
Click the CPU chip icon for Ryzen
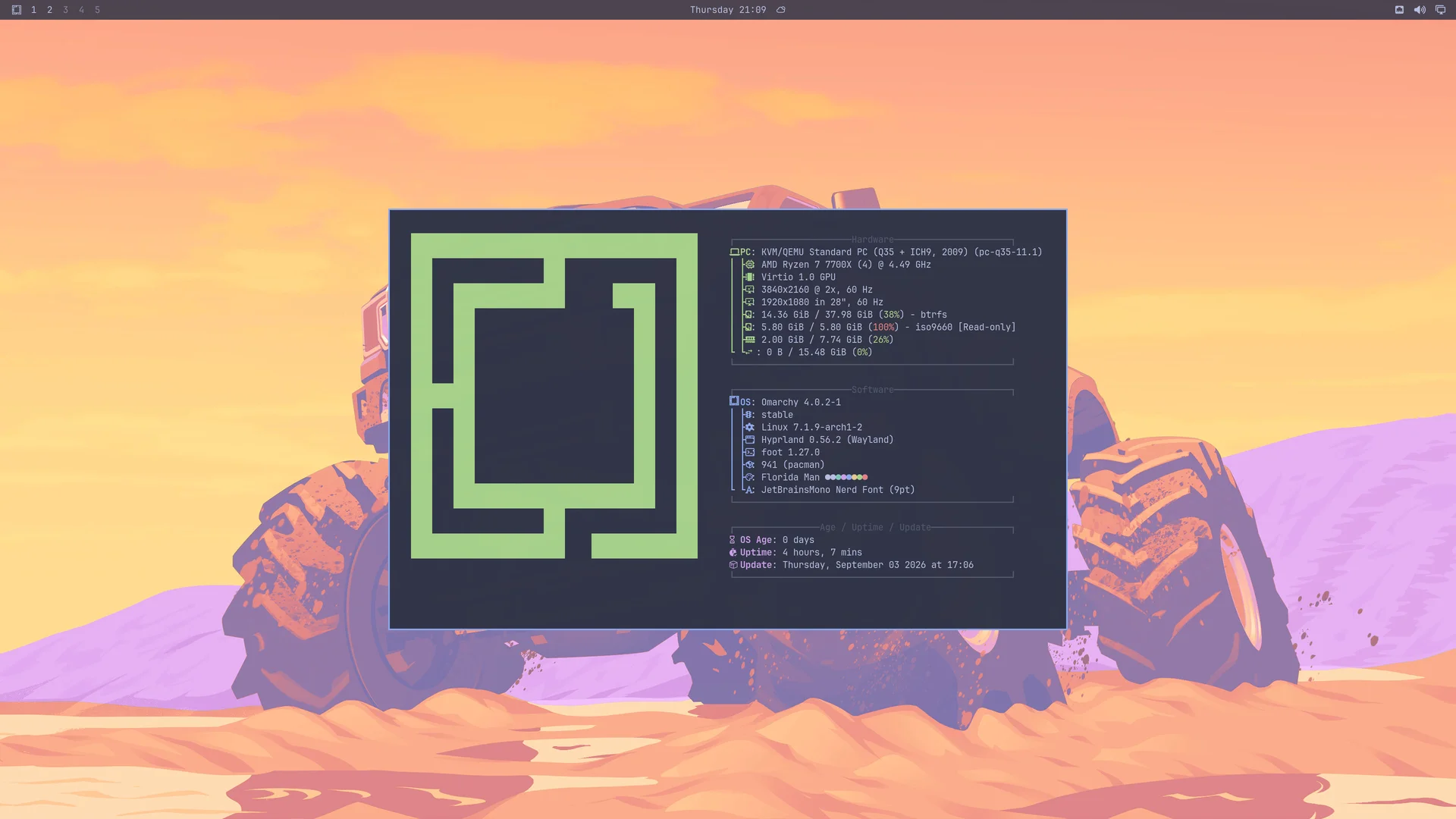pyautogui.click(x=749, y=265)
